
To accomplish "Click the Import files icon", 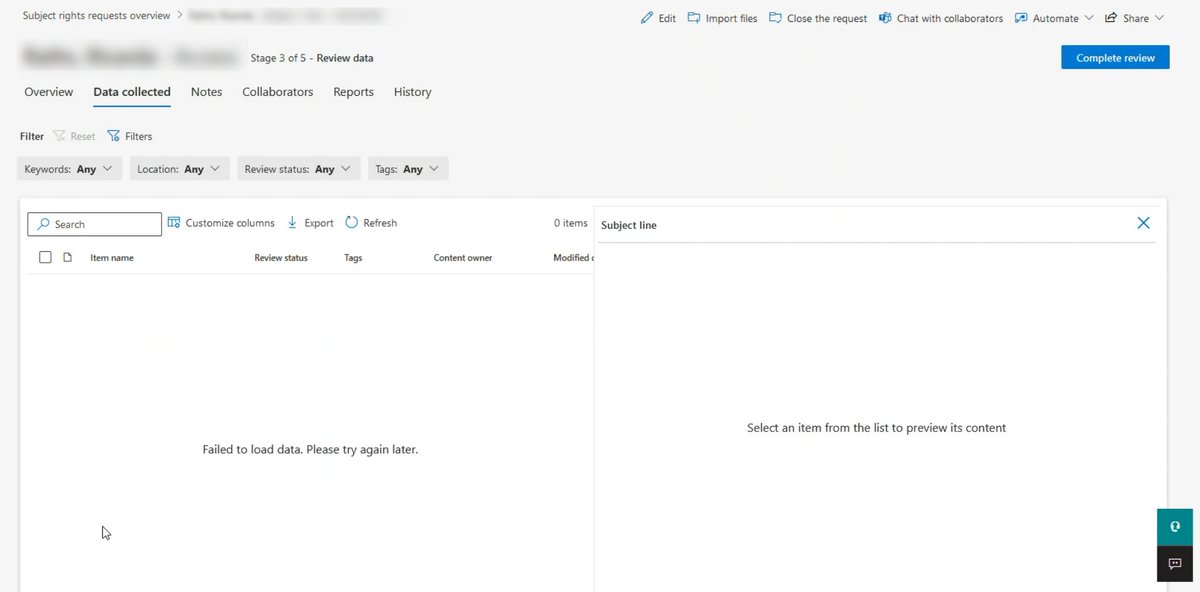I will point(694,18).
